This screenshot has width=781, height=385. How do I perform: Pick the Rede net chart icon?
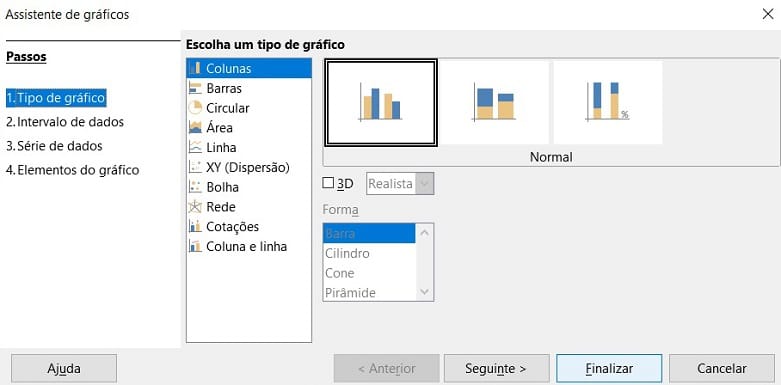195,207
